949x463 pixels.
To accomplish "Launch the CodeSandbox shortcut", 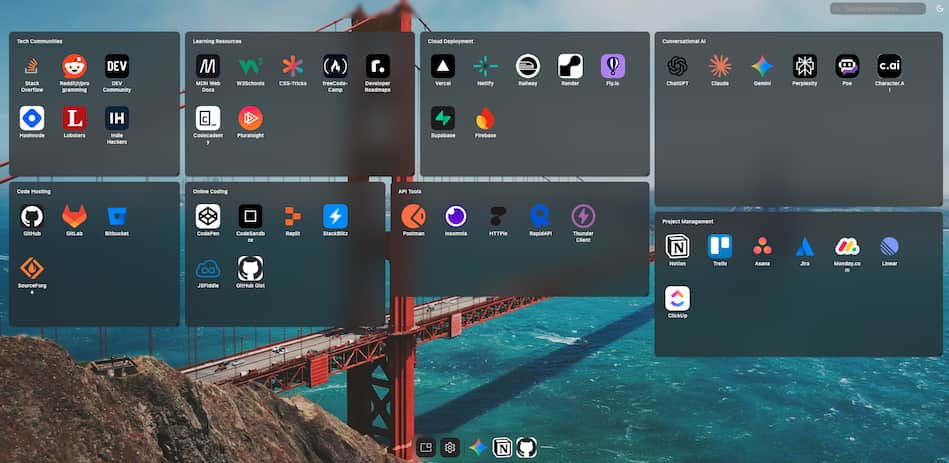I will 251,217.
